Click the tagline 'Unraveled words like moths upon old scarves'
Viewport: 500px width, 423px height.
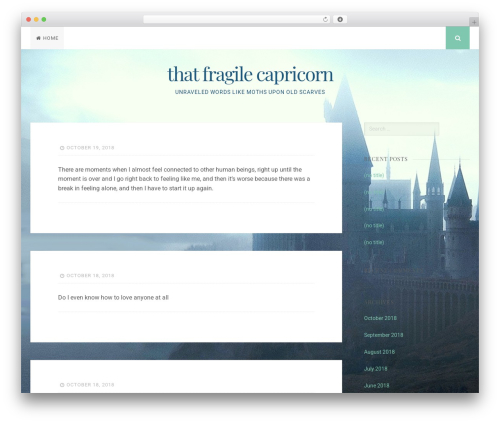tap(250, 92)
